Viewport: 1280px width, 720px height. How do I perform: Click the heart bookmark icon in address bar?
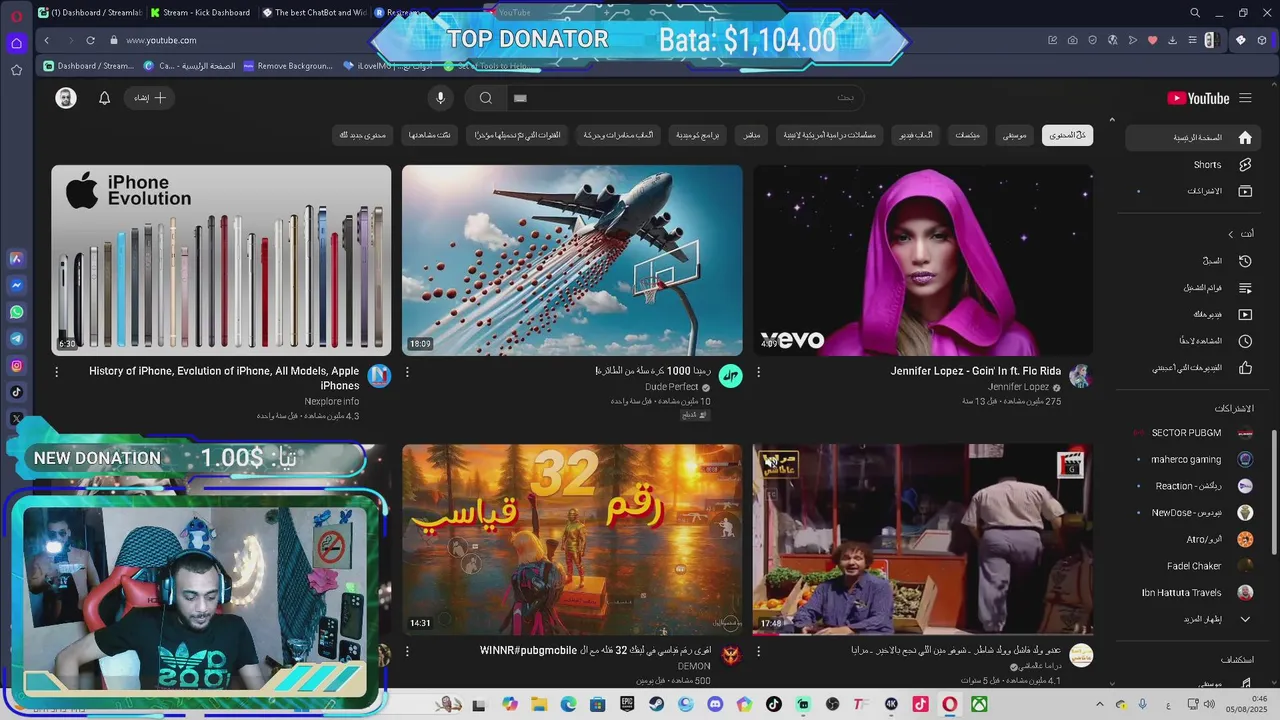pyautogui.click(x=1152, y=40)
